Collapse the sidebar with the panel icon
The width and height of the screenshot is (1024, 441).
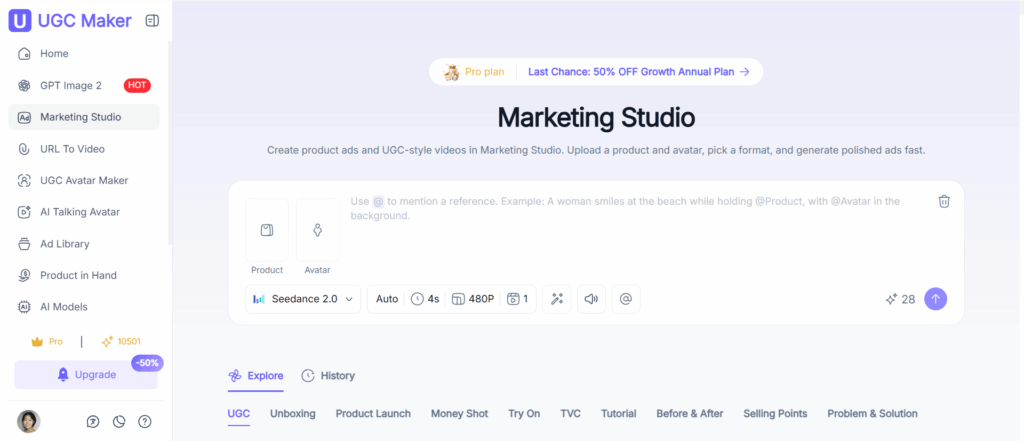[152, 21]
